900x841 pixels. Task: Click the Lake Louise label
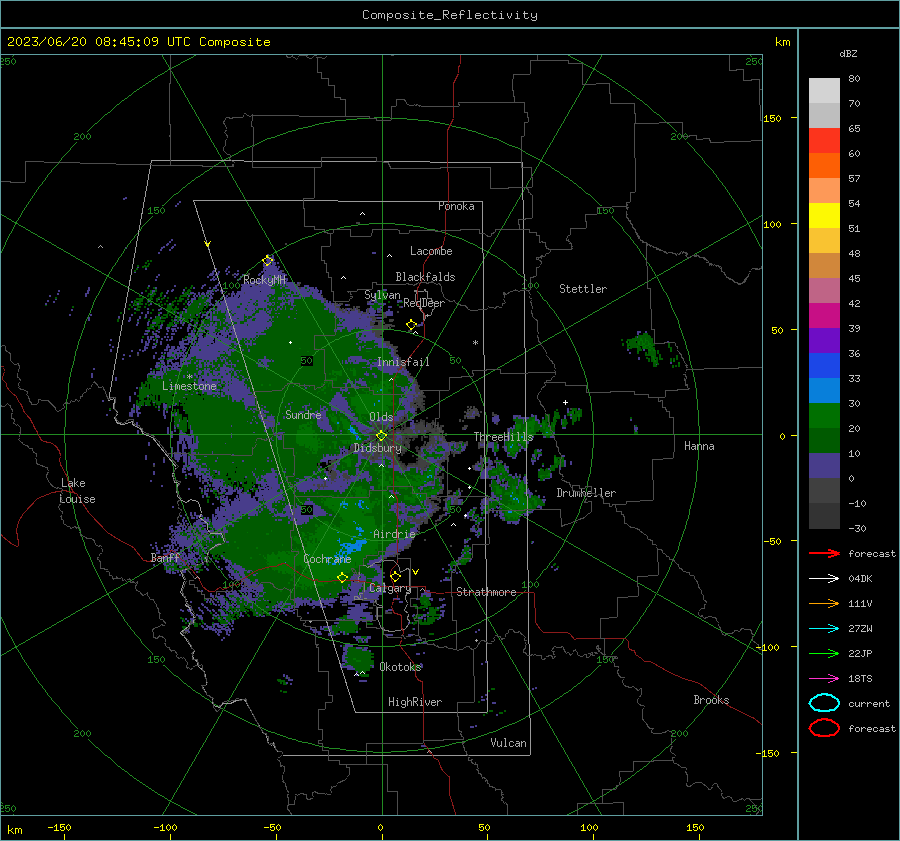point(78,491)
